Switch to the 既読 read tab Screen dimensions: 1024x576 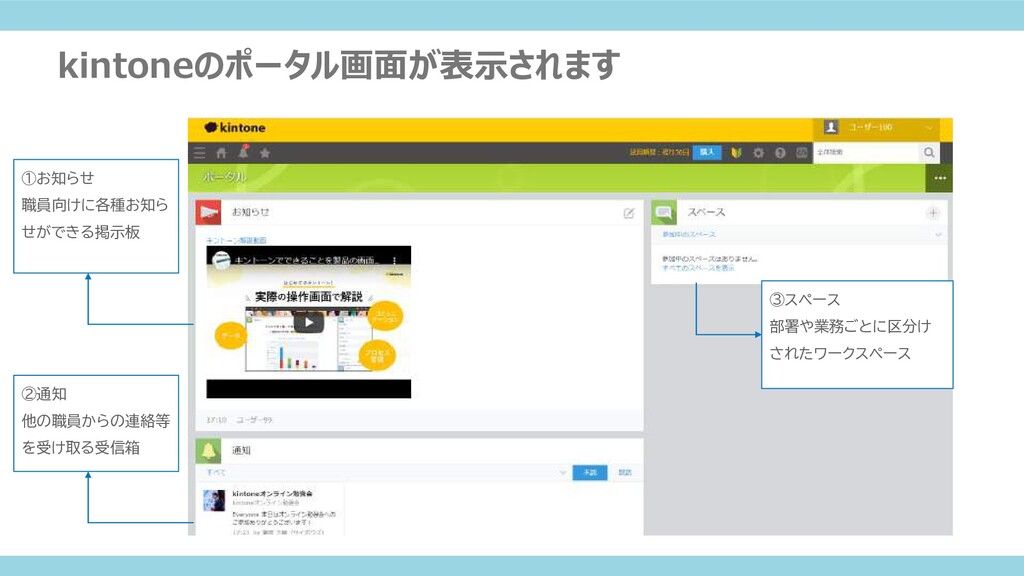625,472
